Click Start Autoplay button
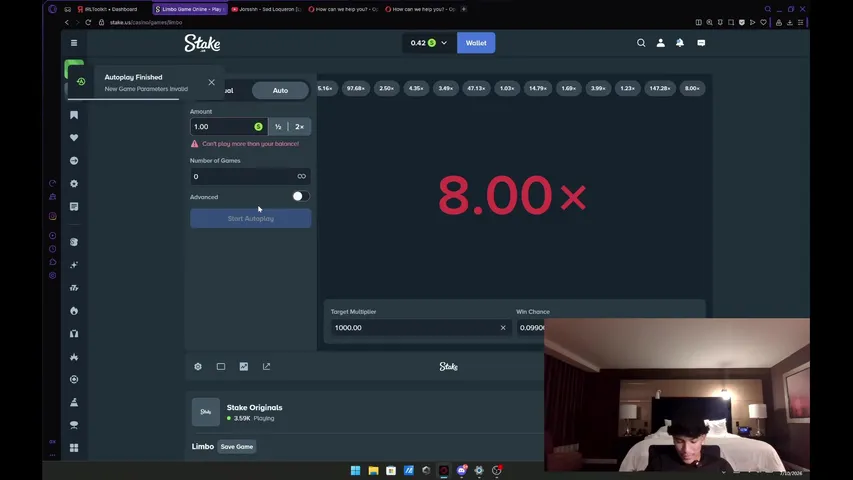 [251, 219]
